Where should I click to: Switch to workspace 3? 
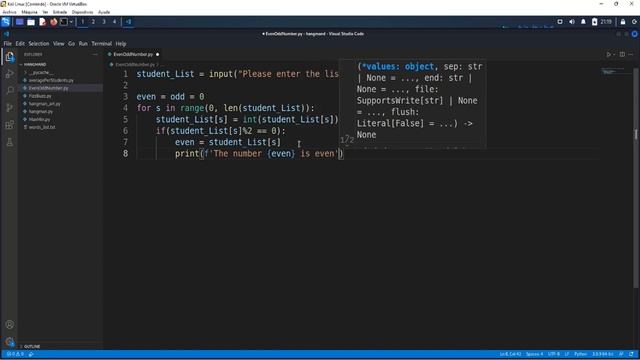[104, 22]
